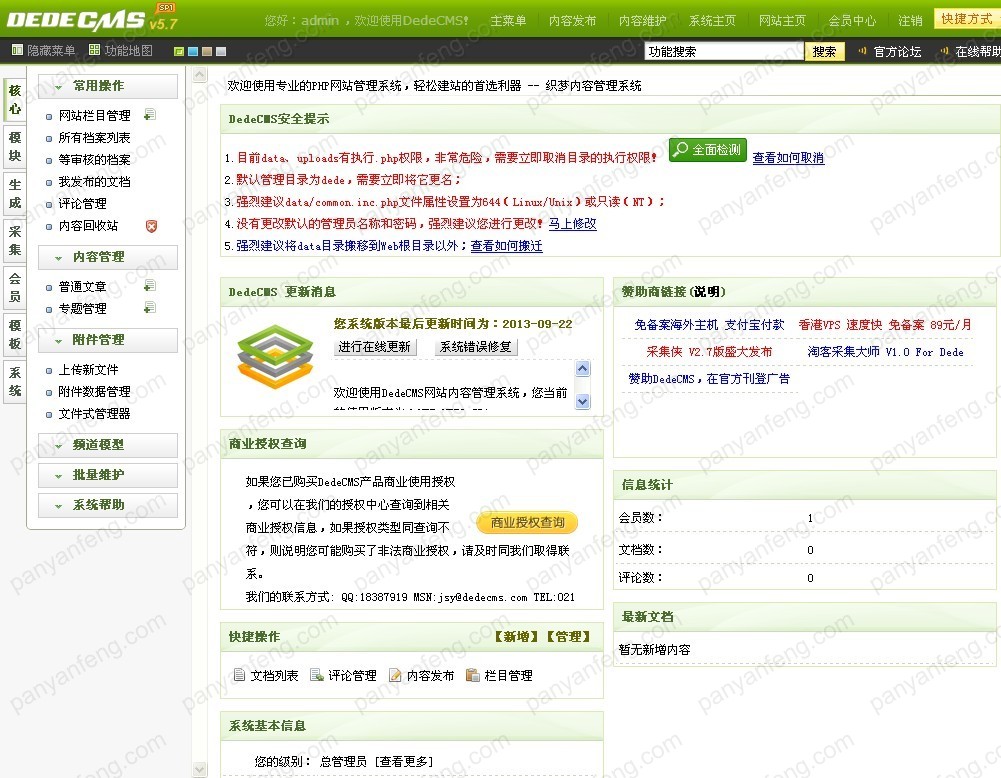Expand the 批量维护 menu group
The height and width of the screenshot is (778, 1001).
click(x=108, y=475)
